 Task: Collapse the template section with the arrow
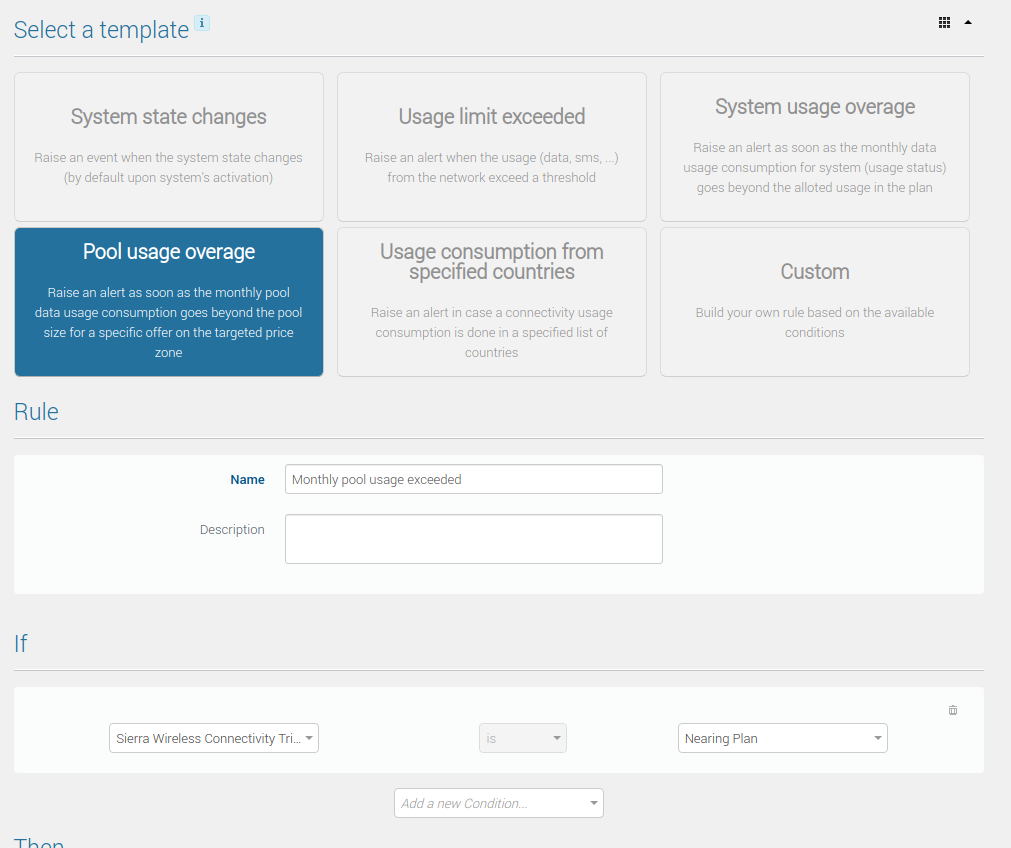click(x=968, y=22)
